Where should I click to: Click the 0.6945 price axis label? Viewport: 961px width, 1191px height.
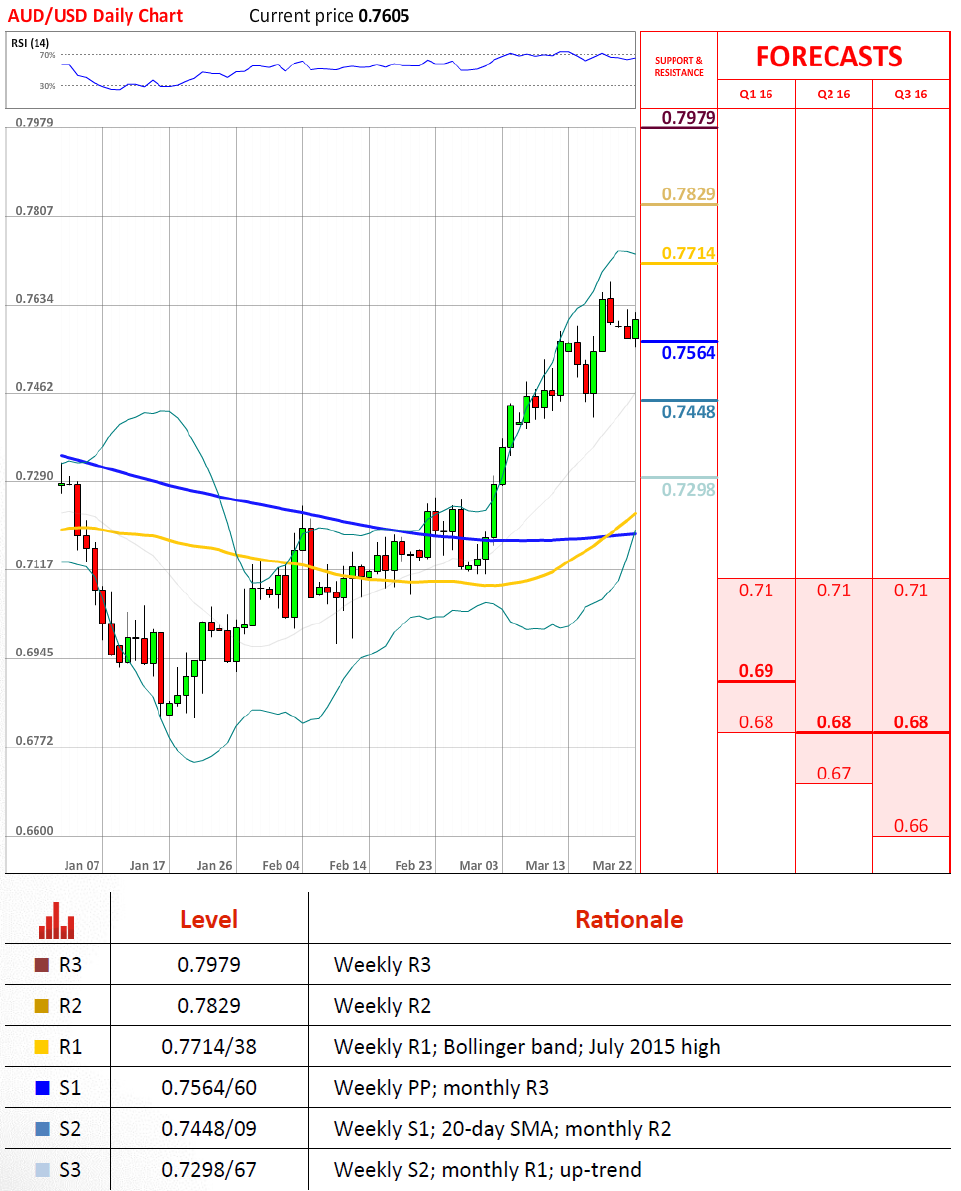[x=35, y=652]
